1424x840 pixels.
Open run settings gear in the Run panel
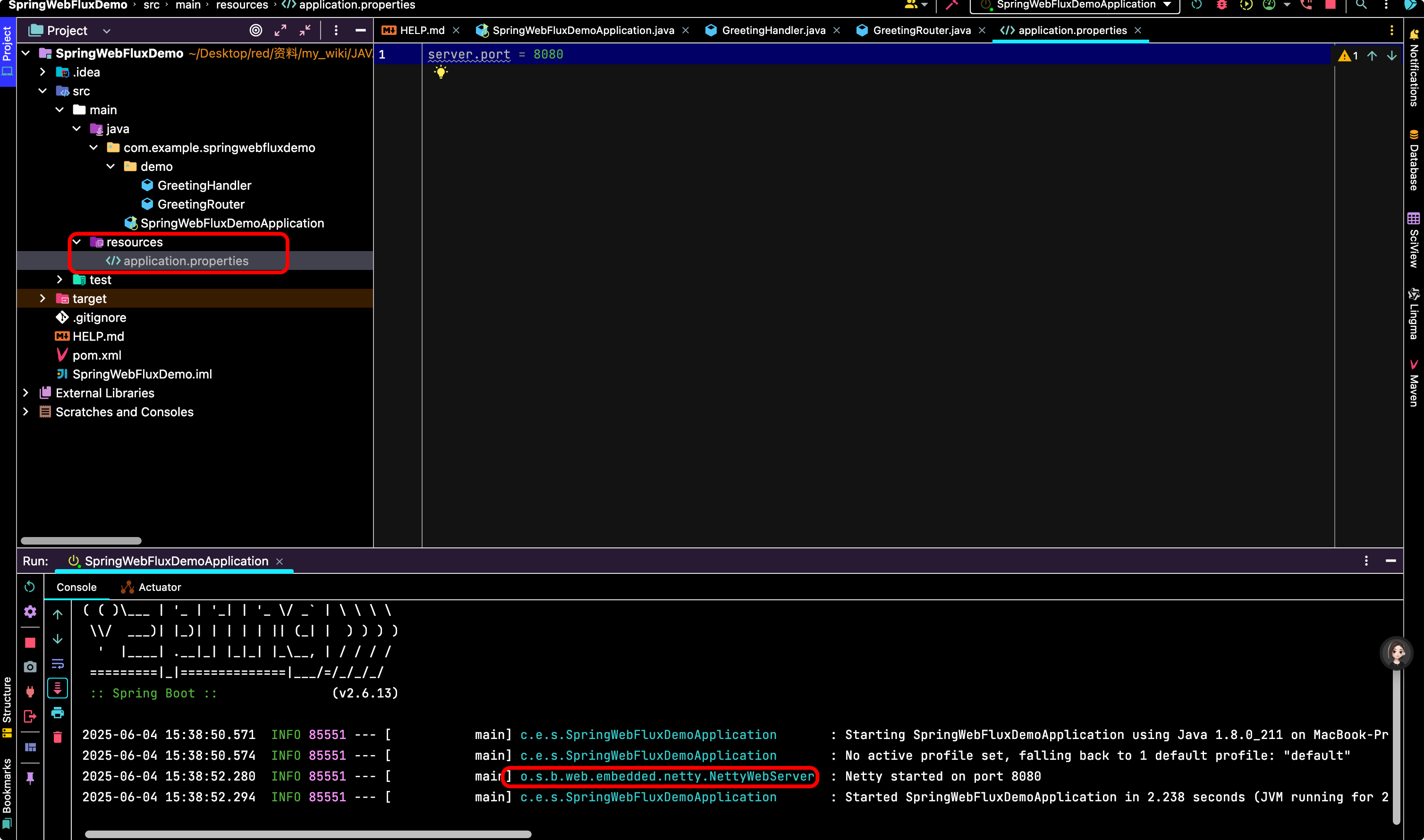[30, 612]
